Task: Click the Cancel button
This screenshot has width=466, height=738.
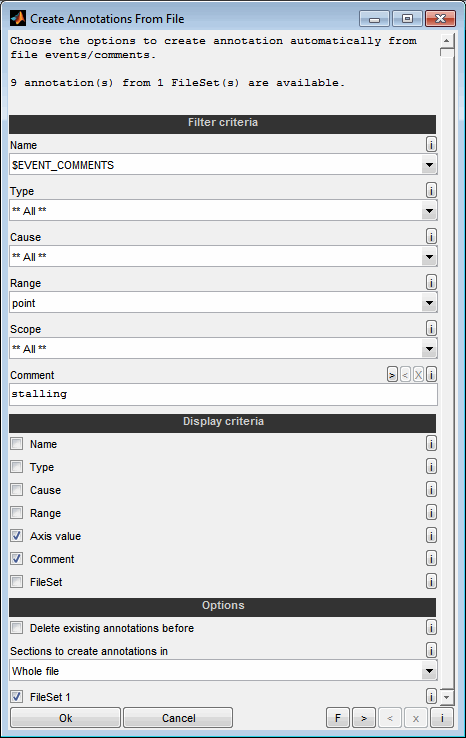Action: pyautogui.click(x=178, y=718)
